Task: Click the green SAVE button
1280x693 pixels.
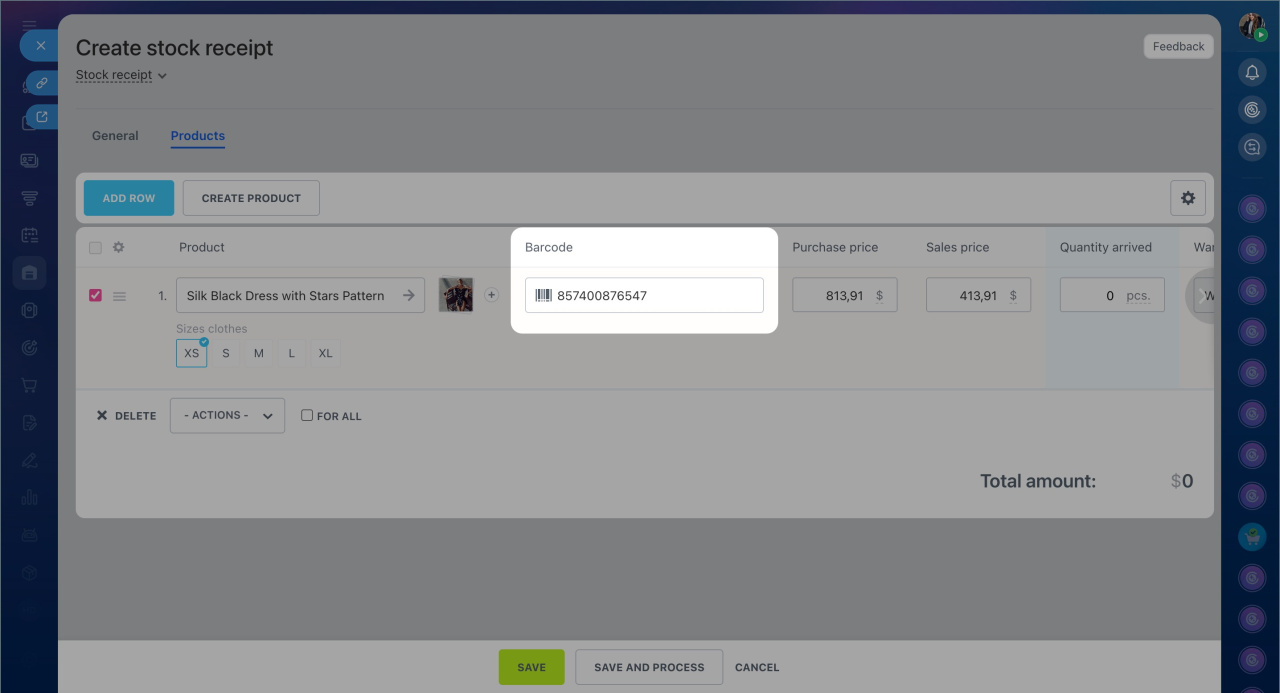Action: pos(531,667)
